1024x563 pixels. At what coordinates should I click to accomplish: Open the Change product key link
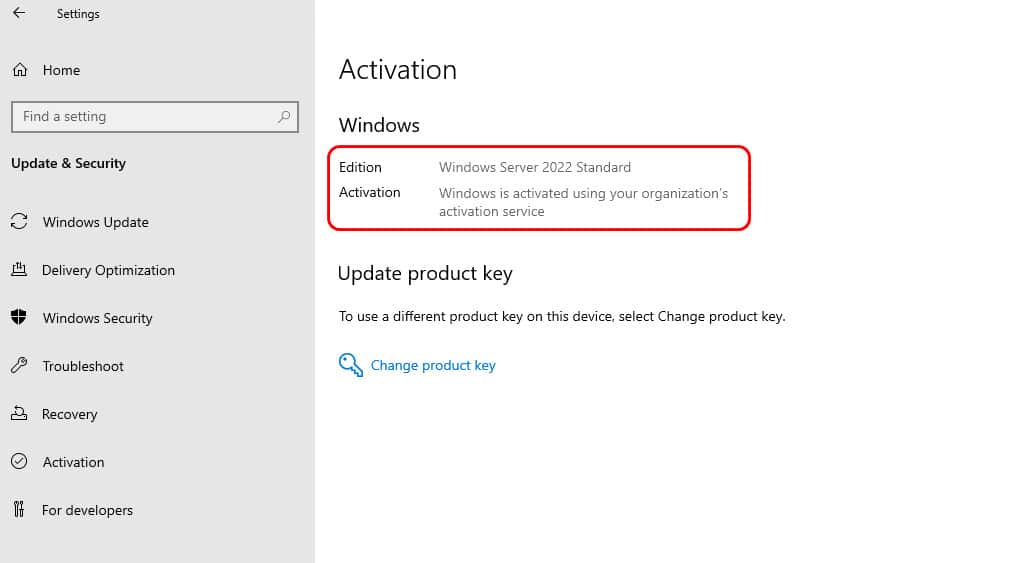coord(433,366)
